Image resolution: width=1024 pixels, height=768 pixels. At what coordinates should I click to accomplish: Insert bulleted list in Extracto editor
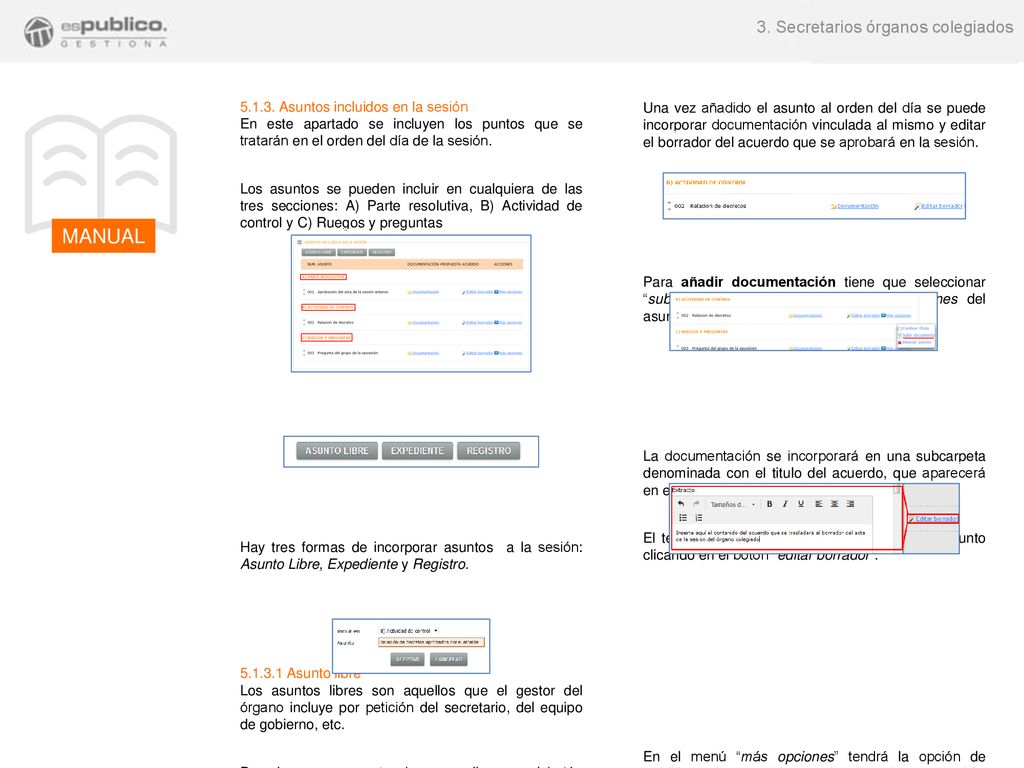click(682, 517)
